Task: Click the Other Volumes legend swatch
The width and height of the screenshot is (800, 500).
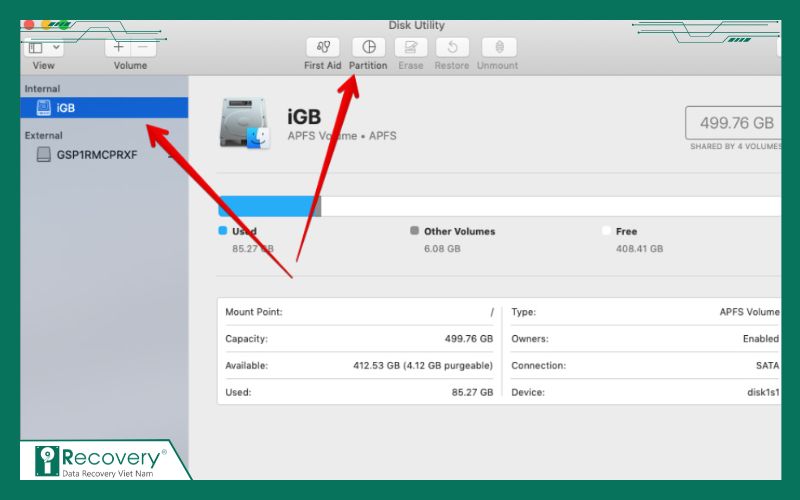Action: click(414, 231)
